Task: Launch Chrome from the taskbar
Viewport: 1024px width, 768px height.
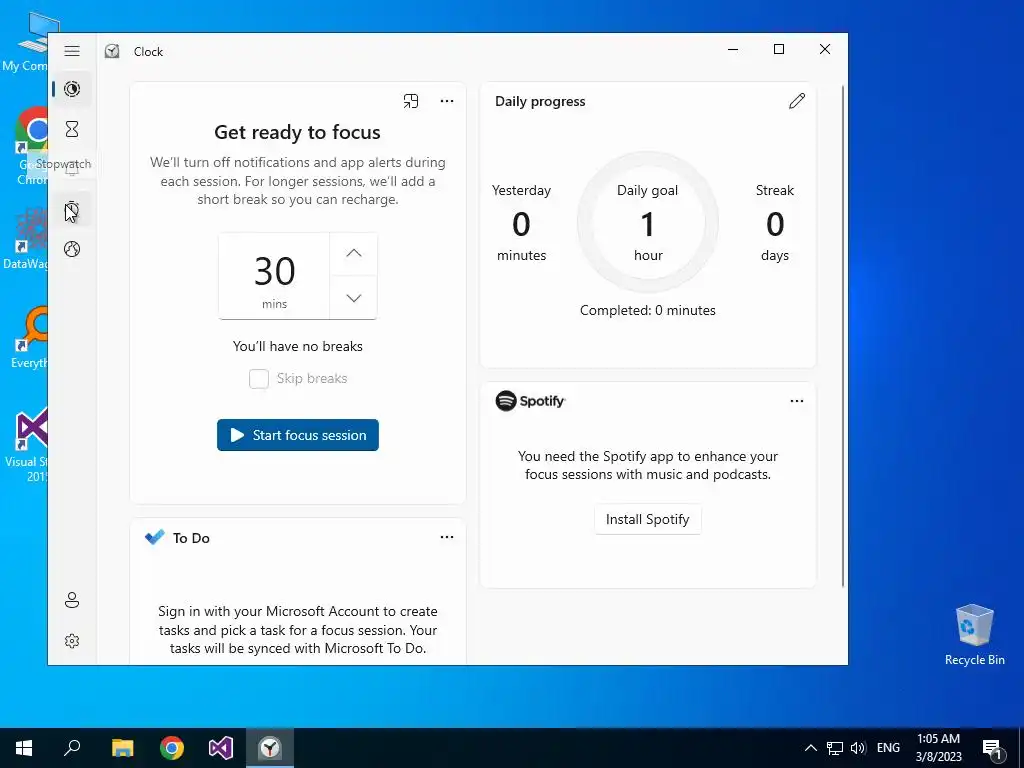Action: [x=172, y=748]
